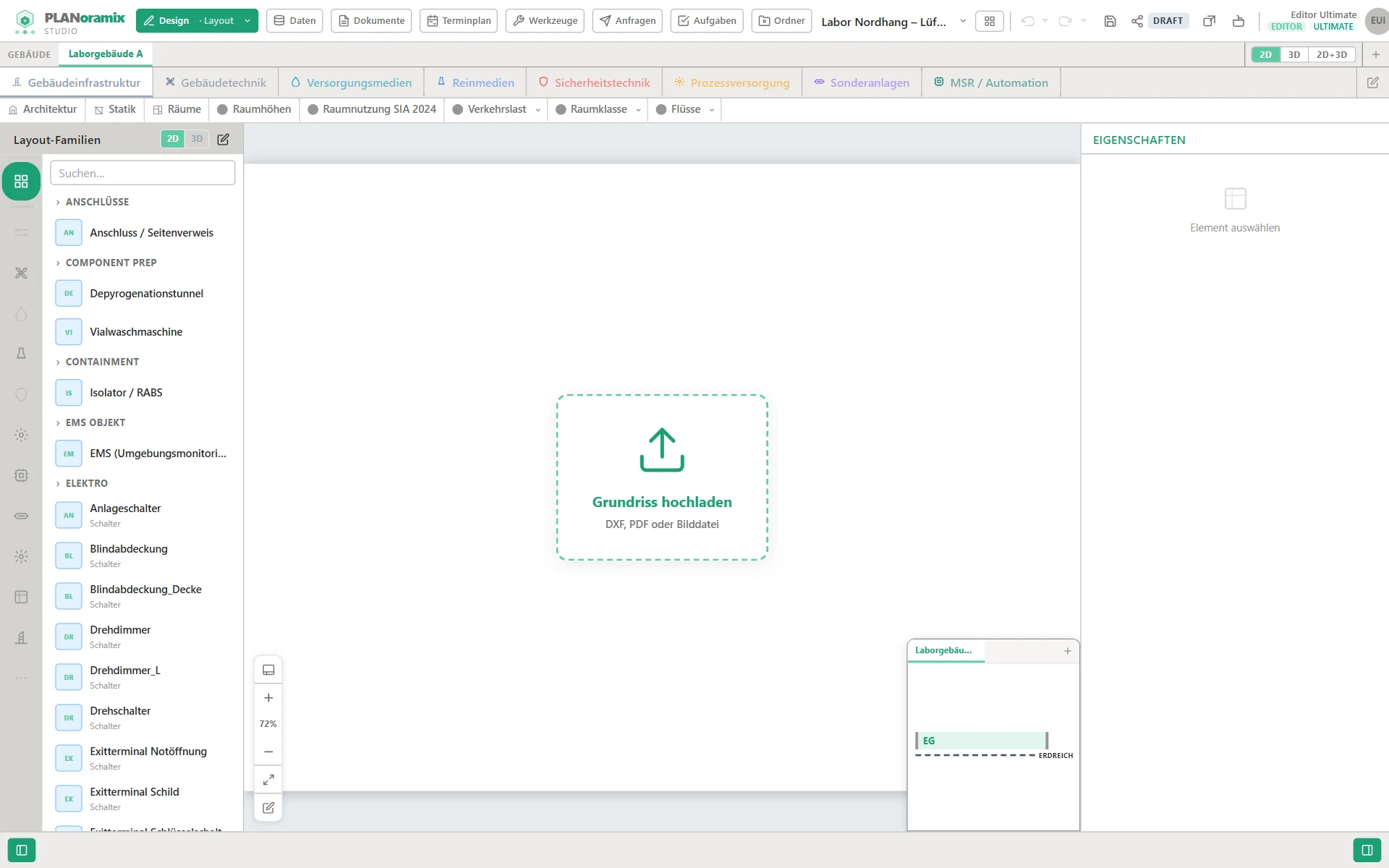Add a tab in the Laborgebäu mini panel
1389x868 pixels.
click(1068, 651)
